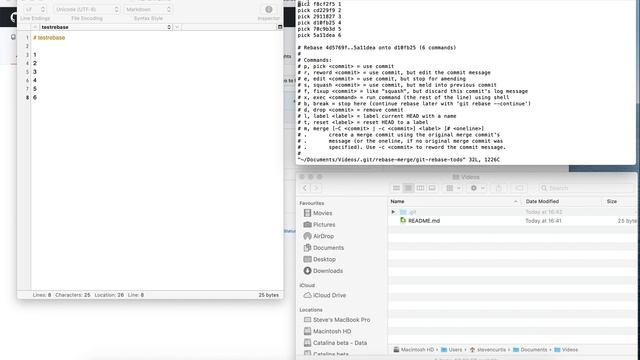Open Documents in Finder sidebar
Image resolution: width=640 pixels, height=360 pixels.
tap(324, 248)
